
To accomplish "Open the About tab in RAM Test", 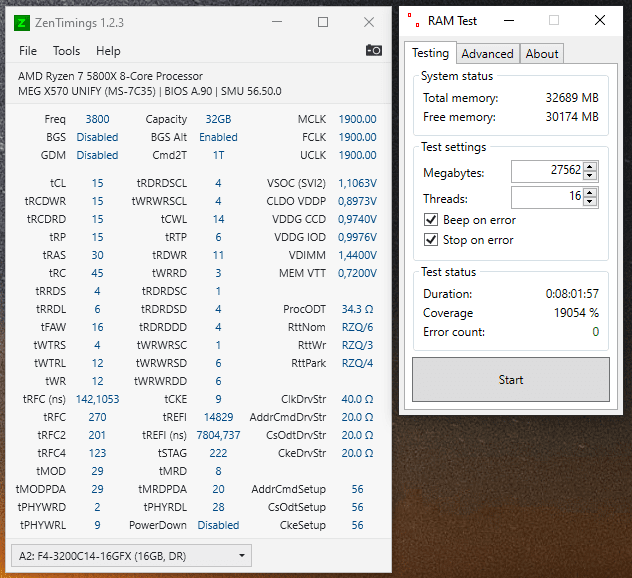I will coord(542,54).
